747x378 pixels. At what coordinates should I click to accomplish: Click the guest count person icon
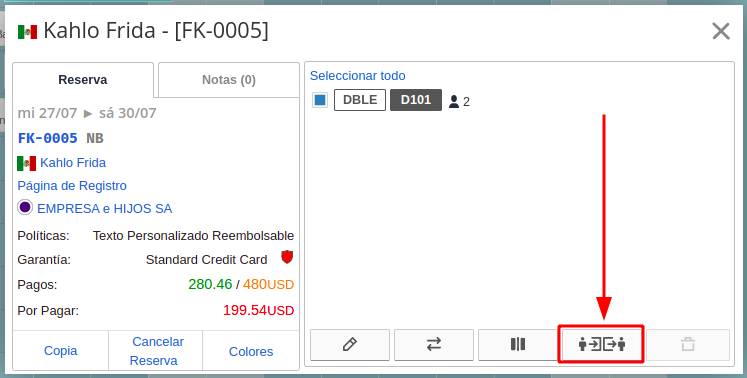pos(454,101)
